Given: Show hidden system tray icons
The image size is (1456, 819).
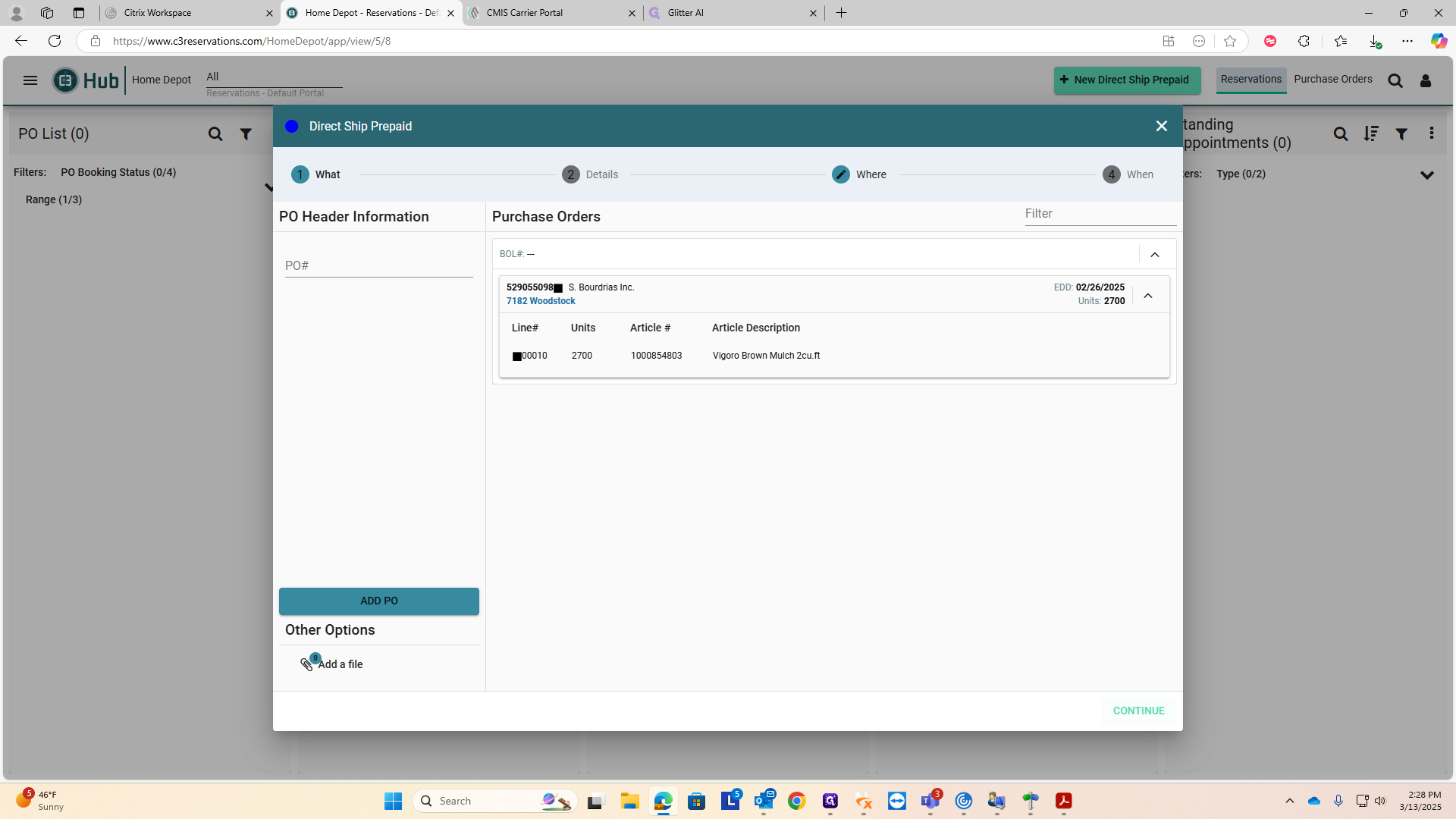Looking at the screenshot, I should click(1290, 801).
